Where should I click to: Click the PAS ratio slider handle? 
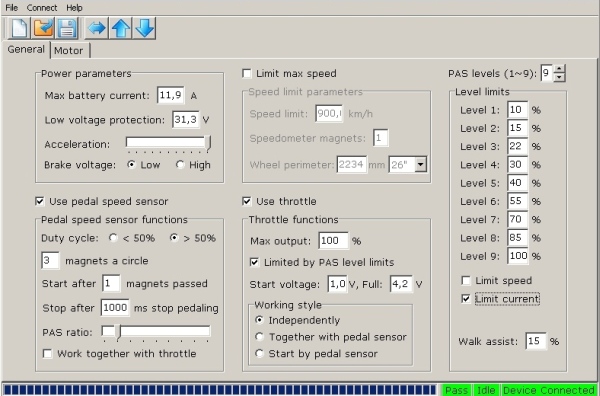tap(118, 332)
